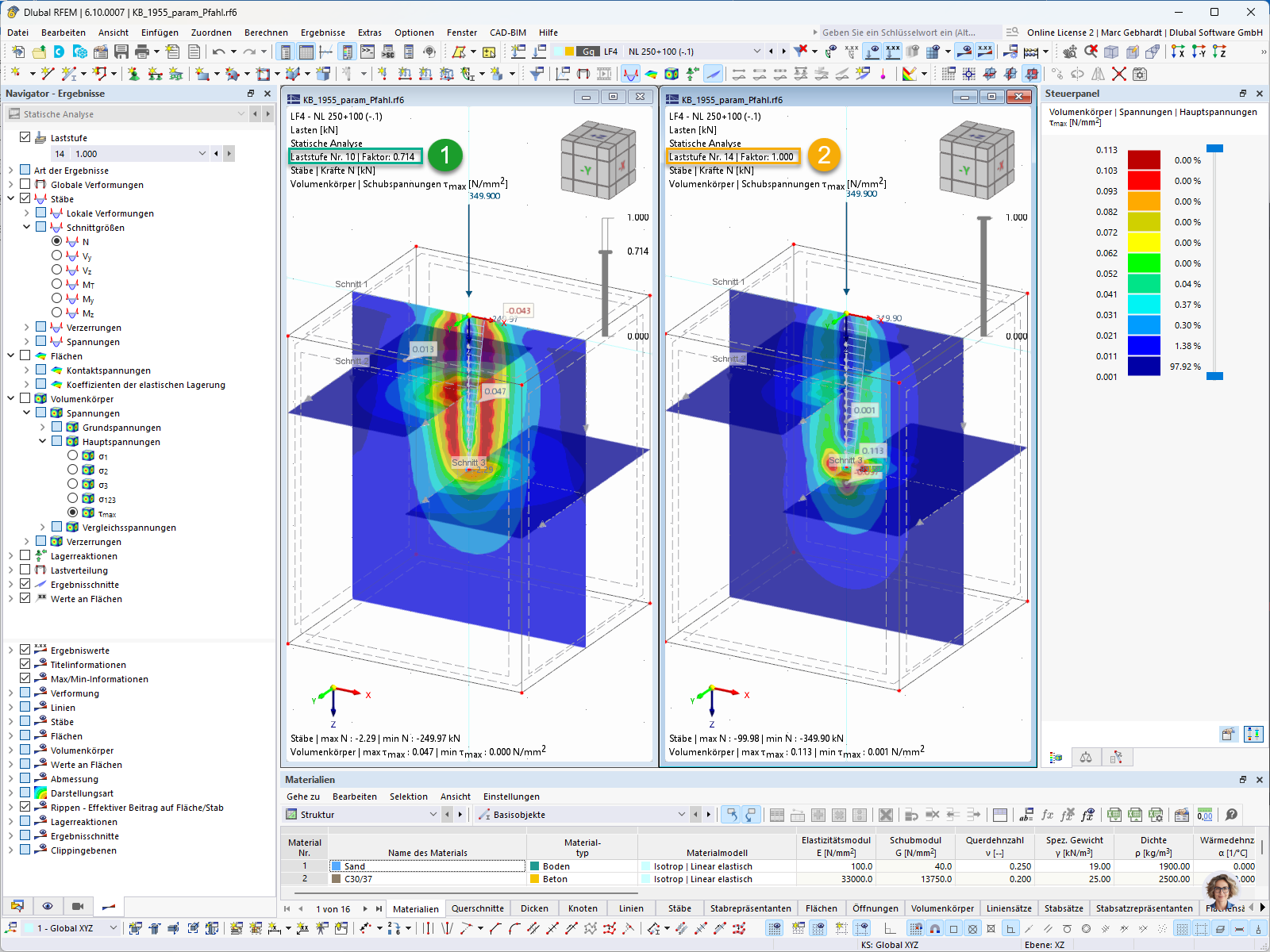The height and width of the screenshot is (952, 1270).
Task: Click the red X delete icon in second toolbar
Action: [1119, 74]
